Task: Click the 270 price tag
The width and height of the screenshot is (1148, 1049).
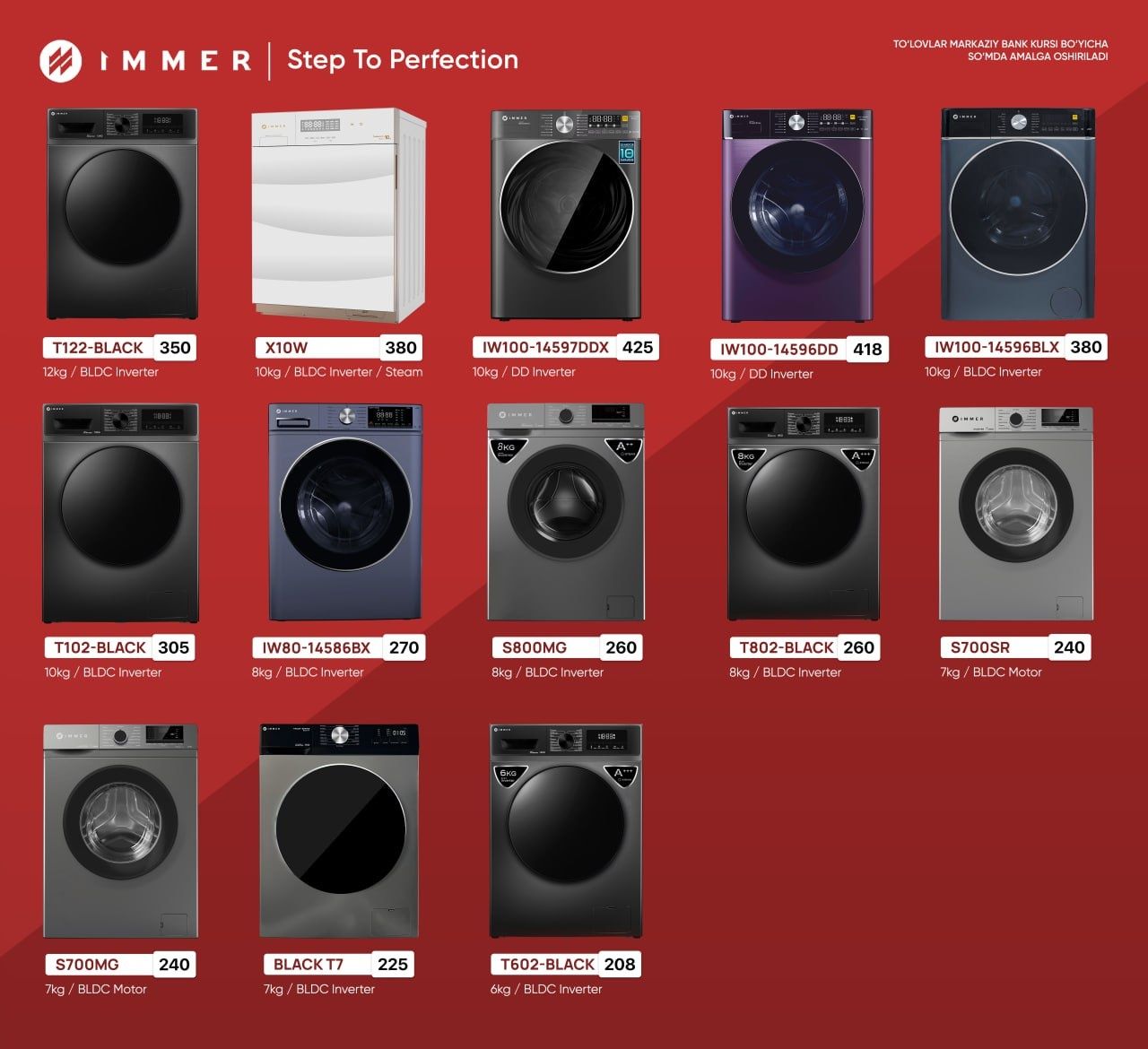Action: [404, 647]
